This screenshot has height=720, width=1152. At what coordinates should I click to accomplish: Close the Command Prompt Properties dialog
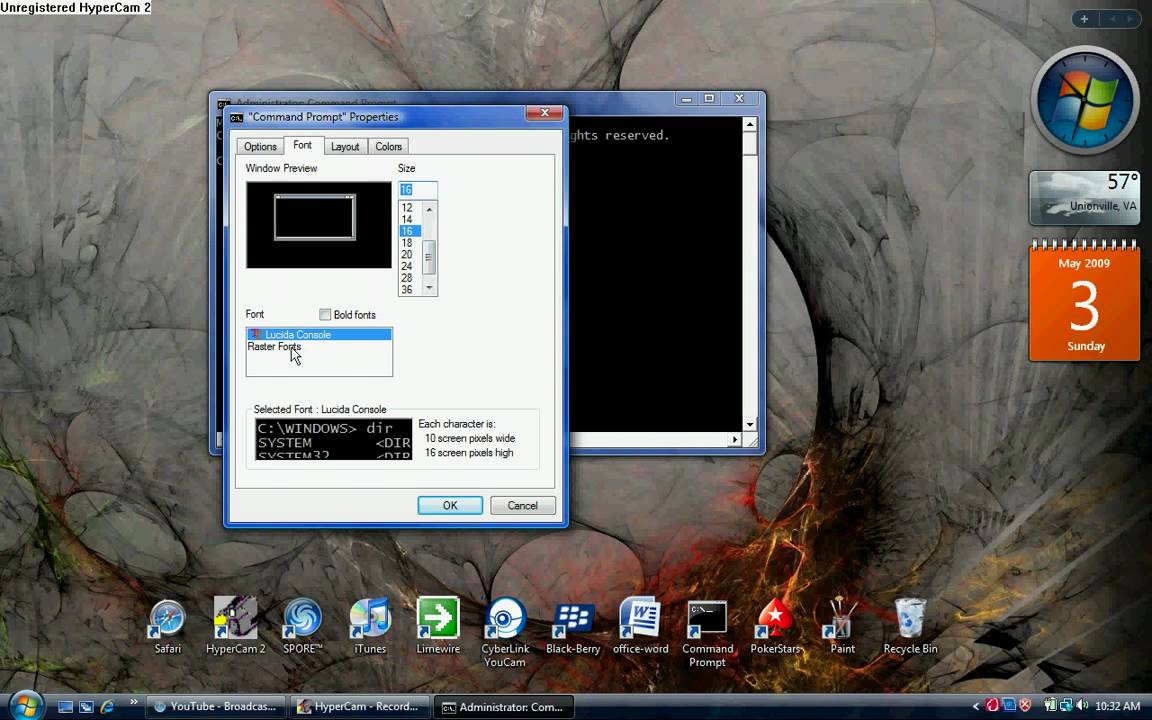point(545,112)
